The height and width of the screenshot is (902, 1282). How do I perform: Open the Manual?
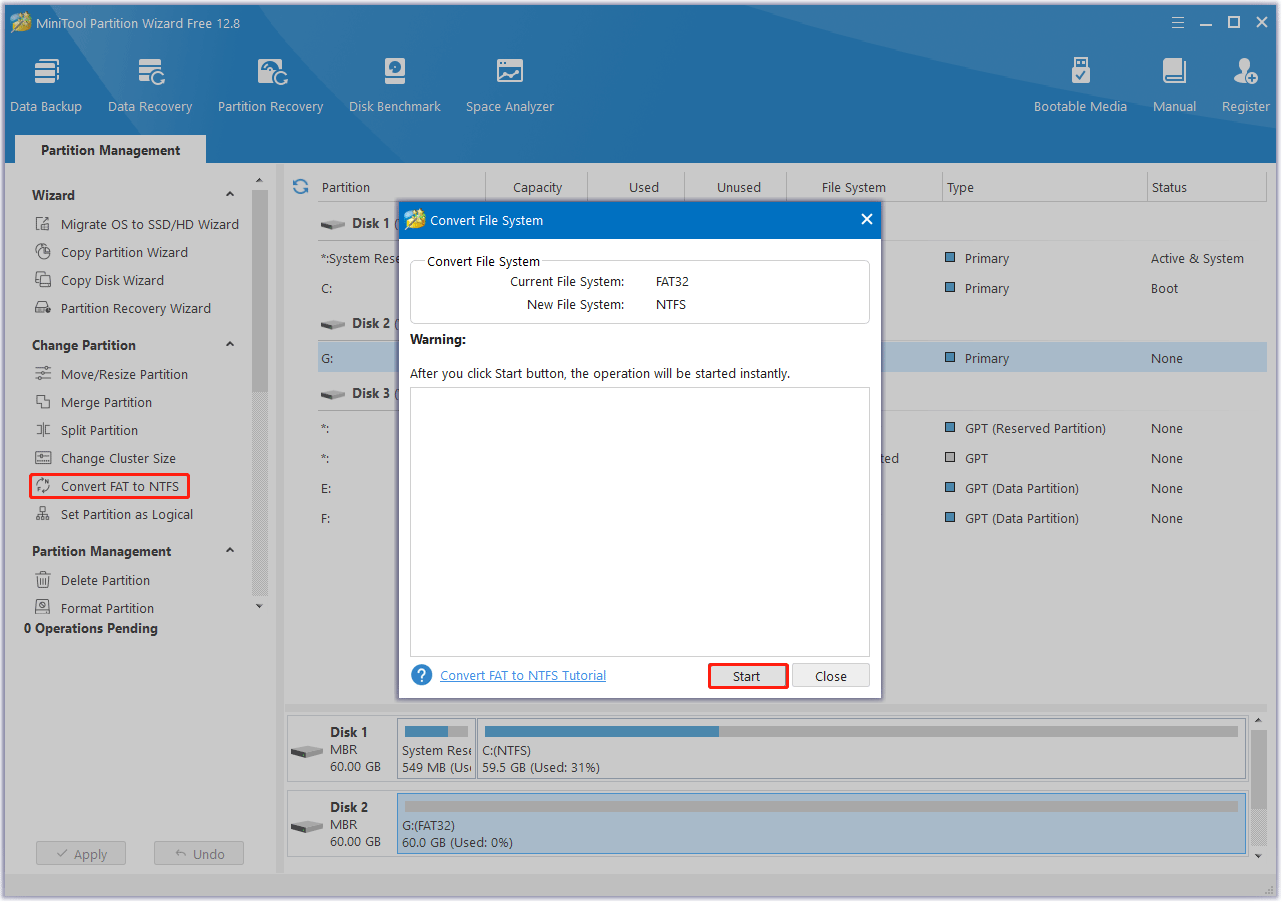pyautogui.click(x=1174, y=85)
